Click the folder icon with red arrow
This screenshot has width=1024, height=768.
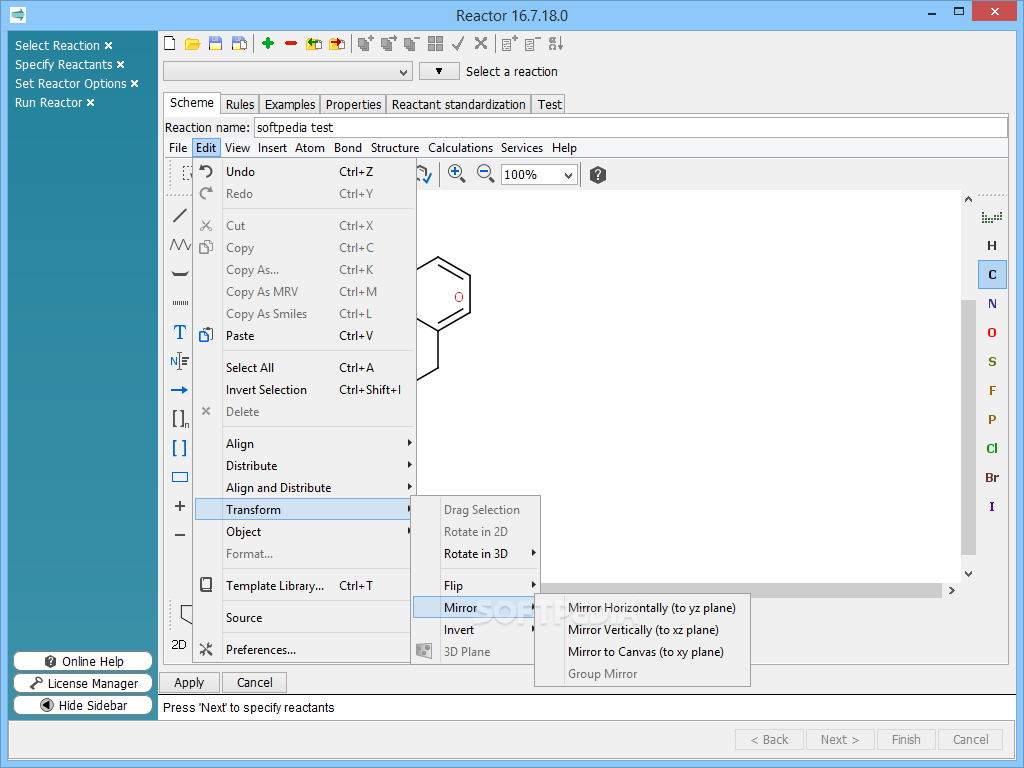337,44
